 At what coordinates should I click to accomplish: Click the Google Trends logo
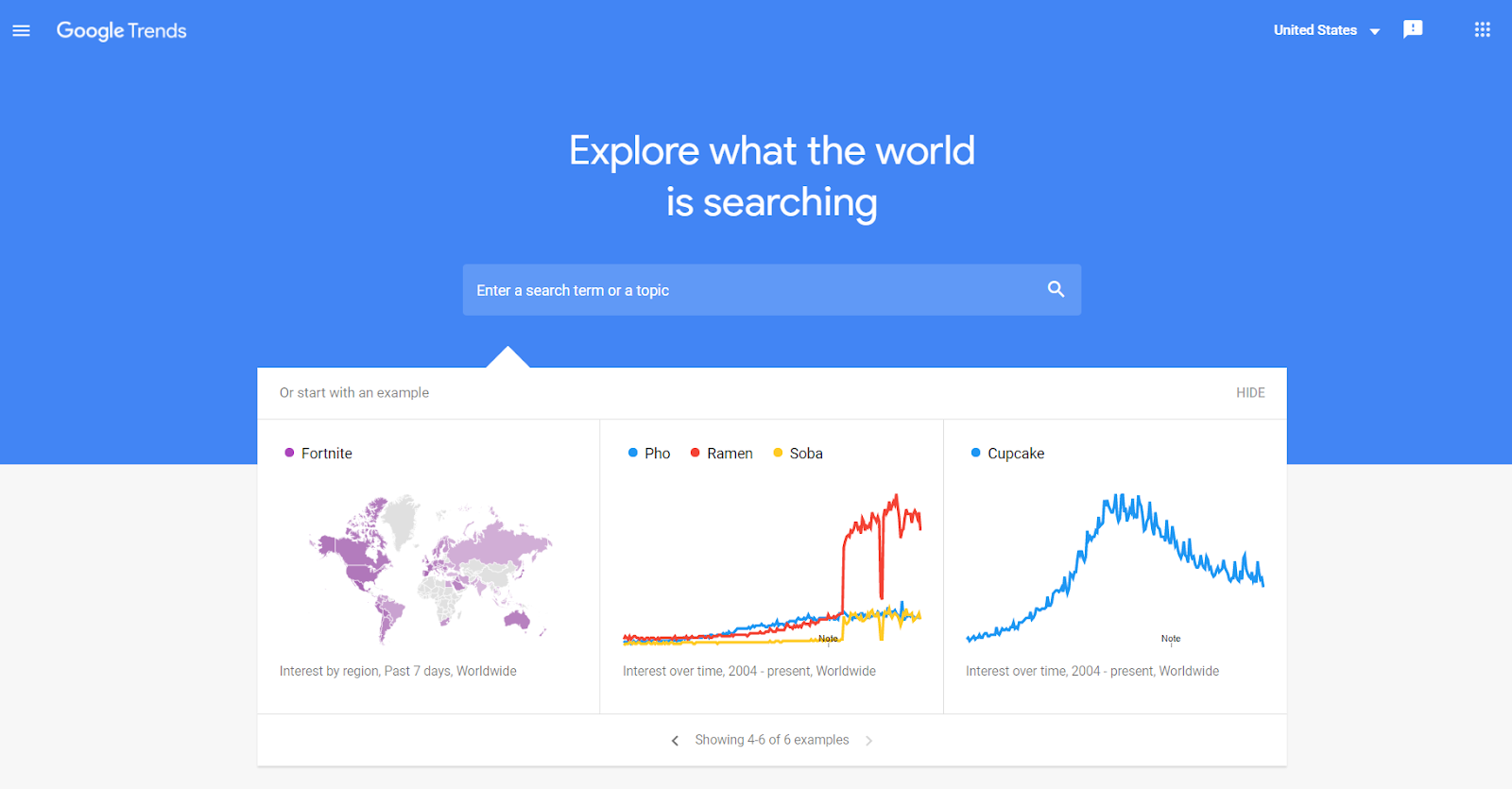tap(122, 30)
